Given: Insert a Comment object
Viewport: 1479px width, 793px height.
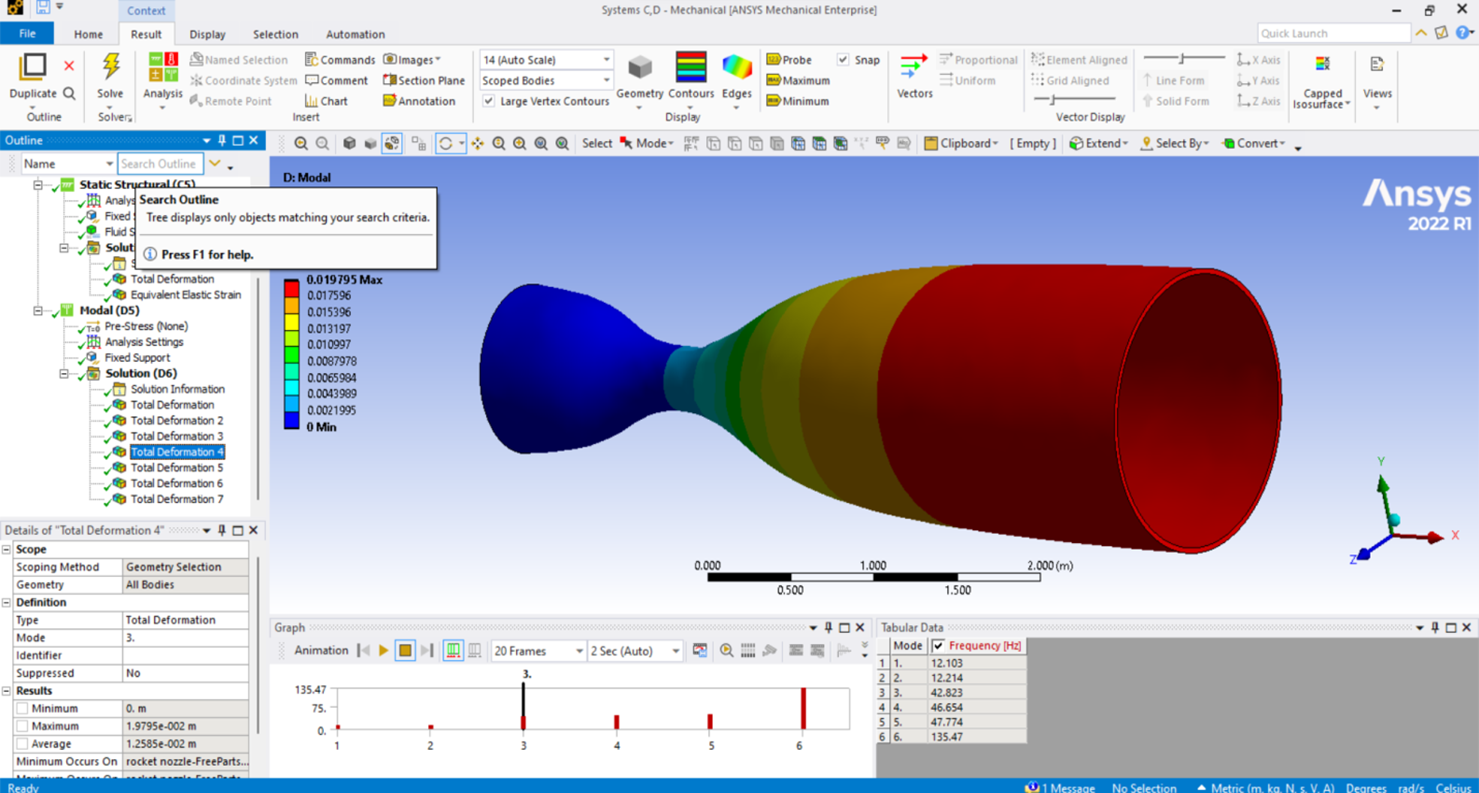Looking at the screenshot, I should [x=337, y=81].
